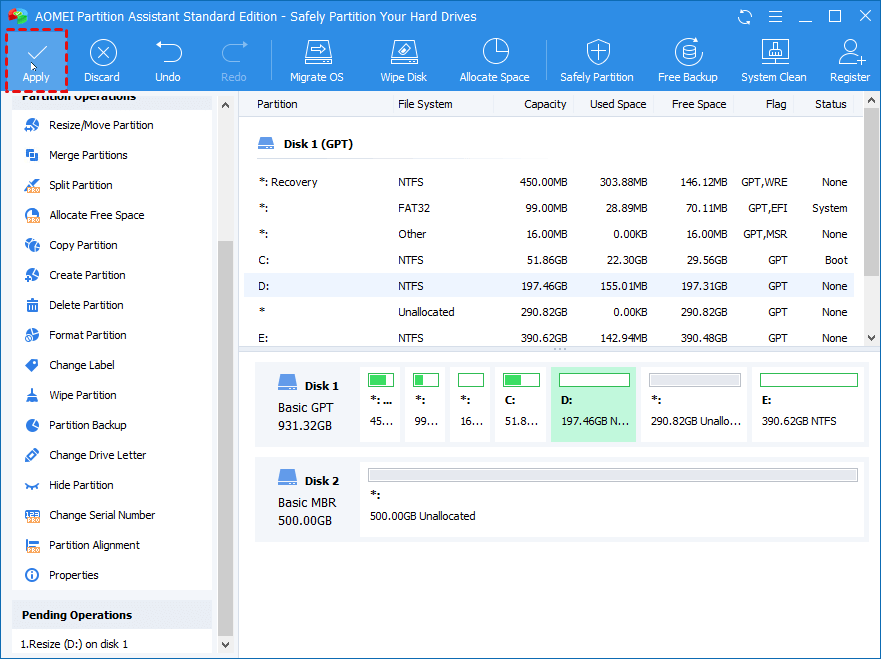Click the Free Space column header

[699, 104]
